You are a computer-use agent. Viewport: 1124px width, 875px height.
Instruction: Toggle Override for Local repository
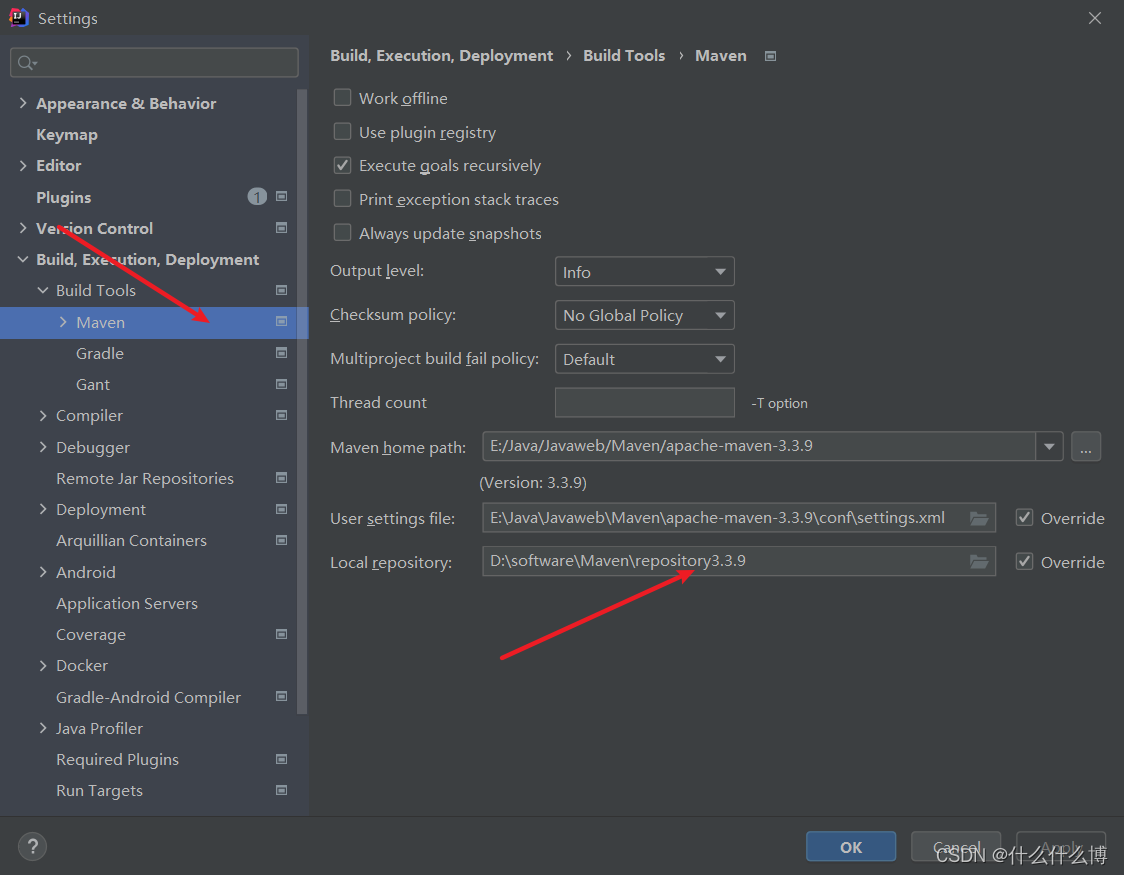(1024, 562)
